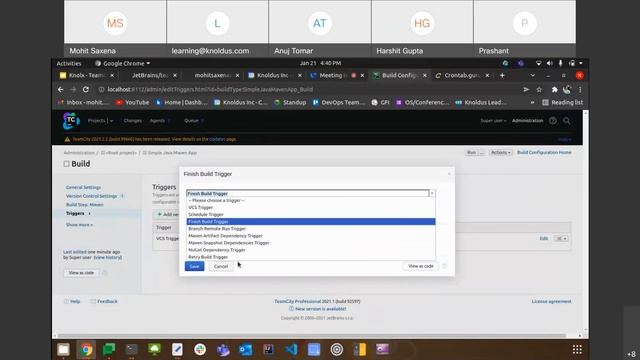Click the site info icon in address bar

pos(101,89)
